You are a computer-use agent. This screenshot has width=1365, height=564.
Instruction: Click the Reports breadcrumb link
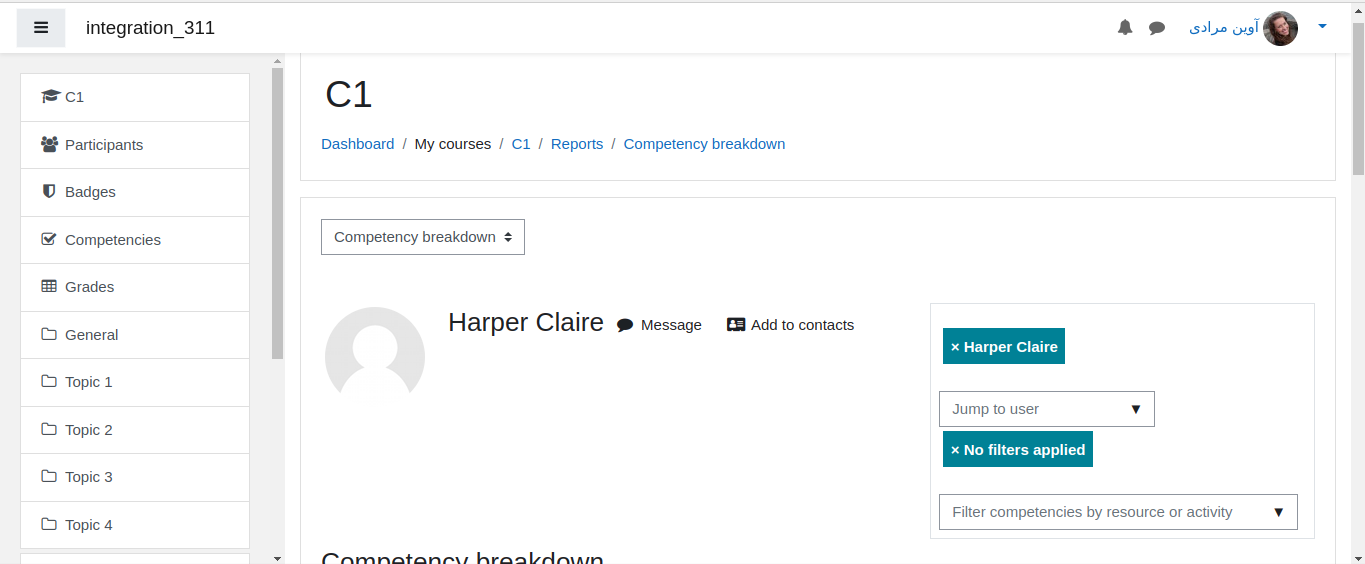[577, 144]
